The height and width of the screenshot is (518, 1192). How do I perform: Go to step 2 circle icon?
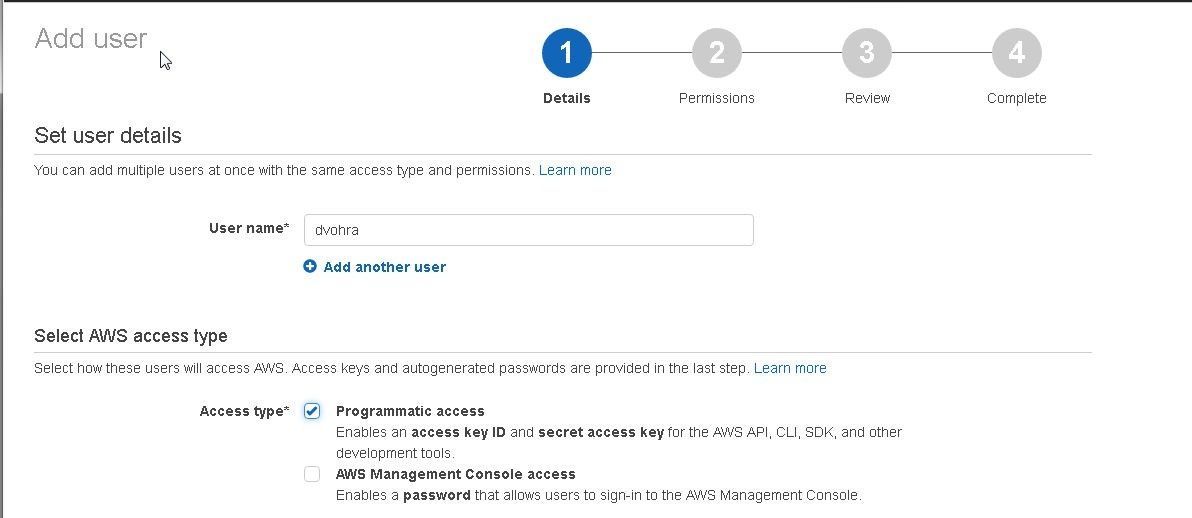[x=716, y=52]
